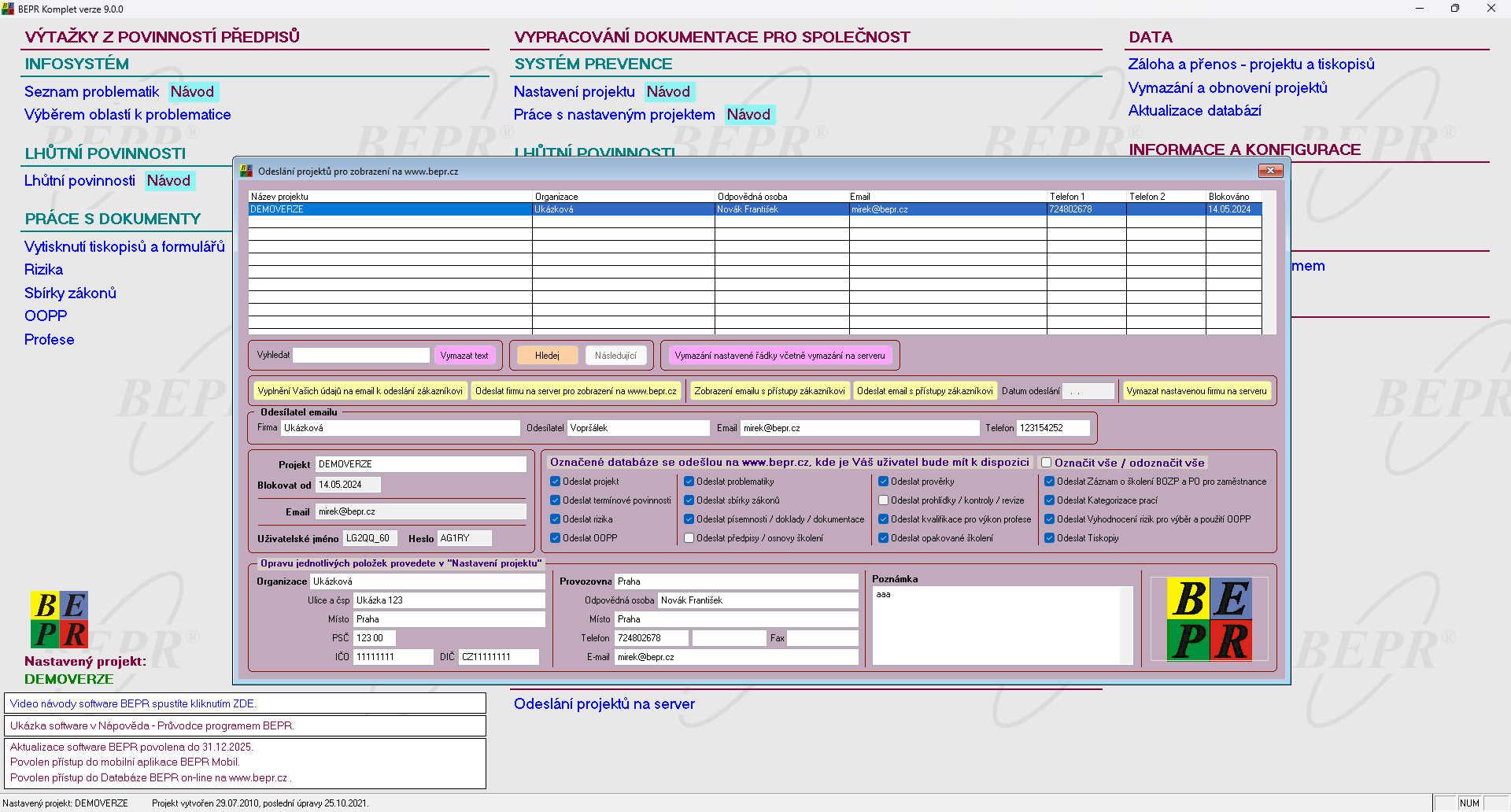Open Práce s nastaveným projektem

point(614,115)
